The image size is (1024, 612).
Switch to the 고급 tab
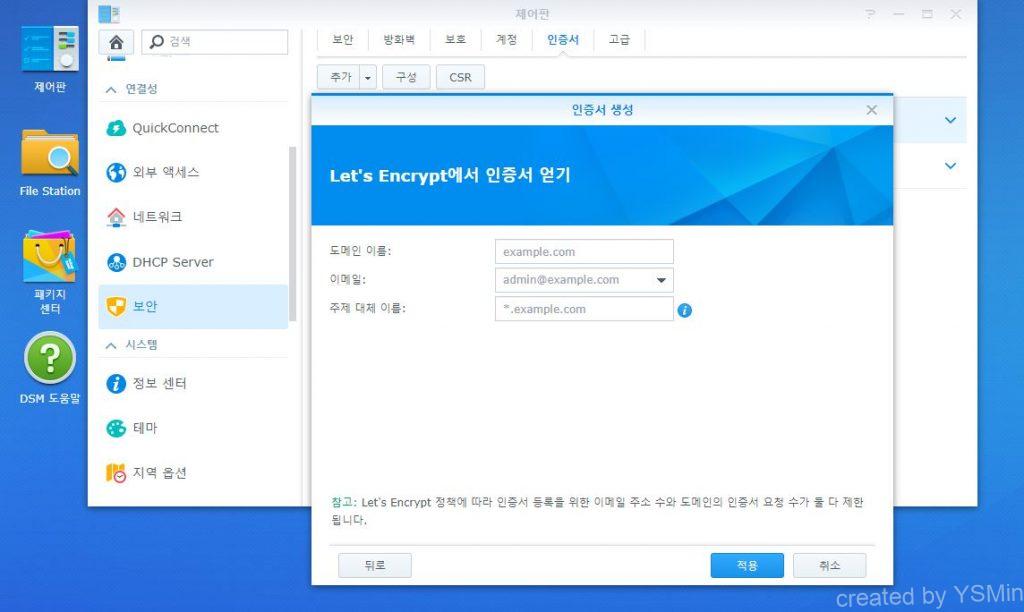click(619, 40)
